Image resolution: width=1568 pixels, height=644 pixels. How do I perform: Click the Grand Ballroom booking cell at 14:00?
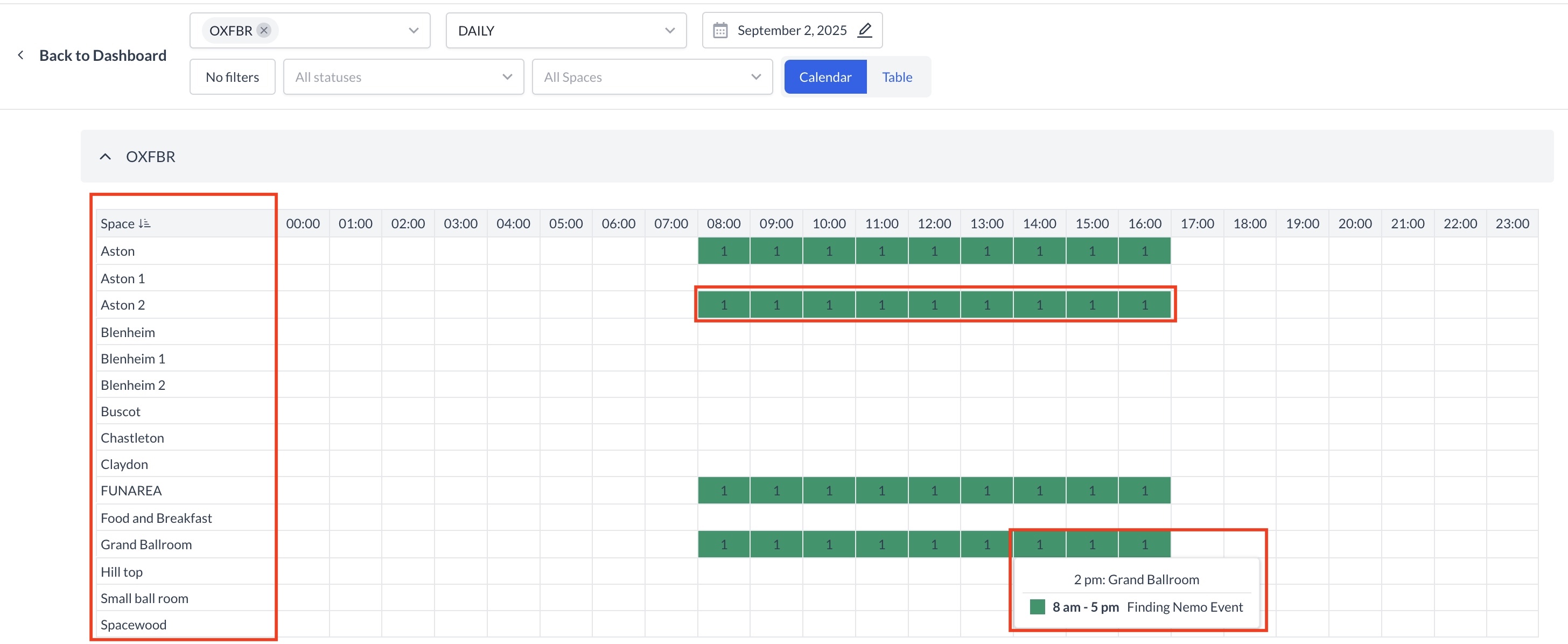[1039, 544]
